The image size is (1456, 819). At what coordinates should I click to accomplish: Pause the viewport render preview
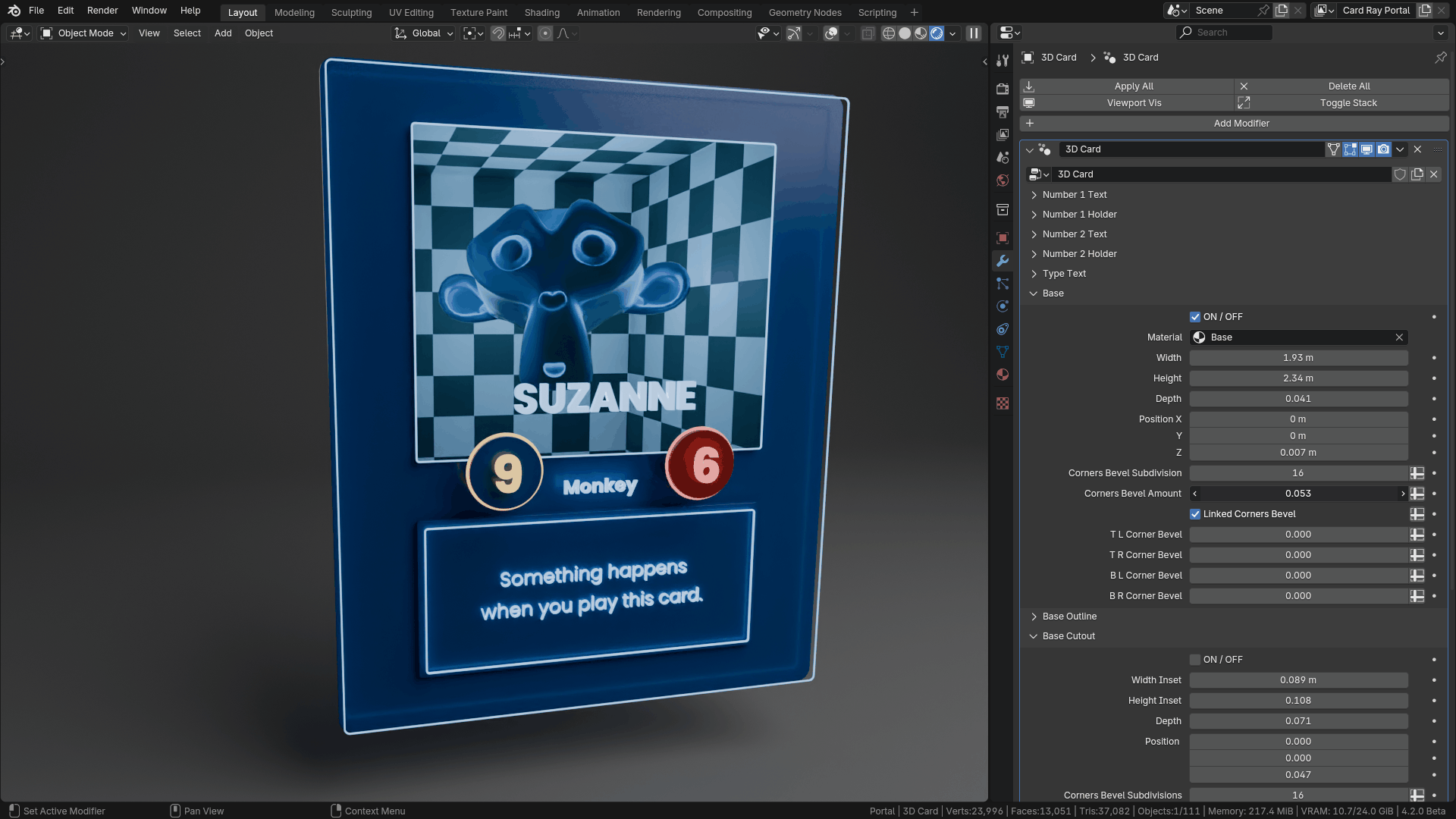click(x=974, y=33)
